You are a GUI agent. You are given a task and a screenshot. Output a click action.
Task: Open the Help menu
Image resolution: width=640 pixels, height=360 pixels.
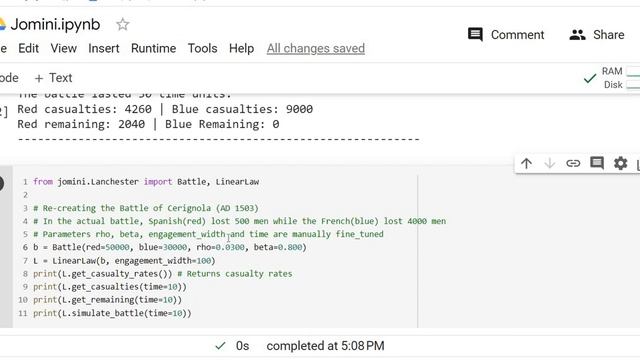(241, 48)
